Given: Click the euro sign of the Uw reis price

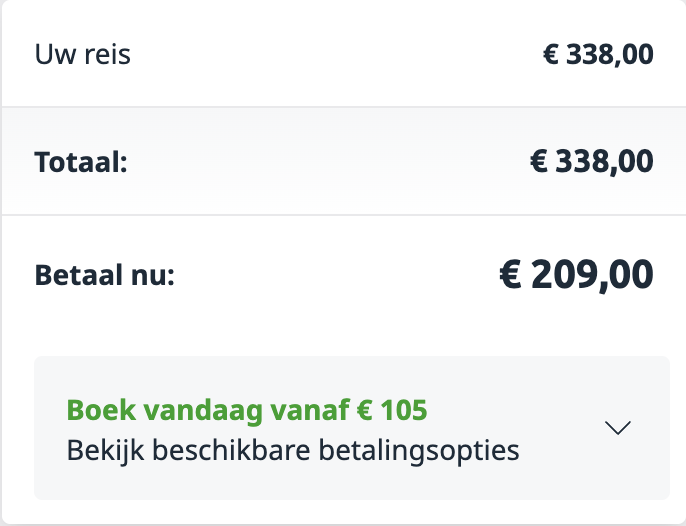Looking at the screenshot, I should point(550,54).
